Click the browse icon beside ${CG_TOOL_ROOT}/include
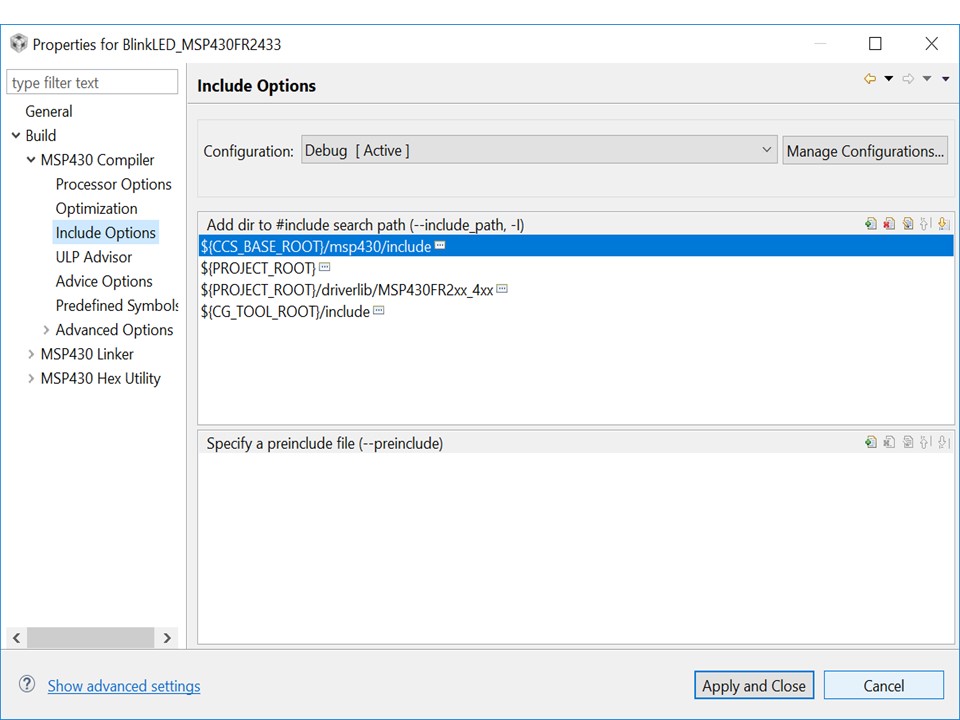 click(x=379, y=311)
